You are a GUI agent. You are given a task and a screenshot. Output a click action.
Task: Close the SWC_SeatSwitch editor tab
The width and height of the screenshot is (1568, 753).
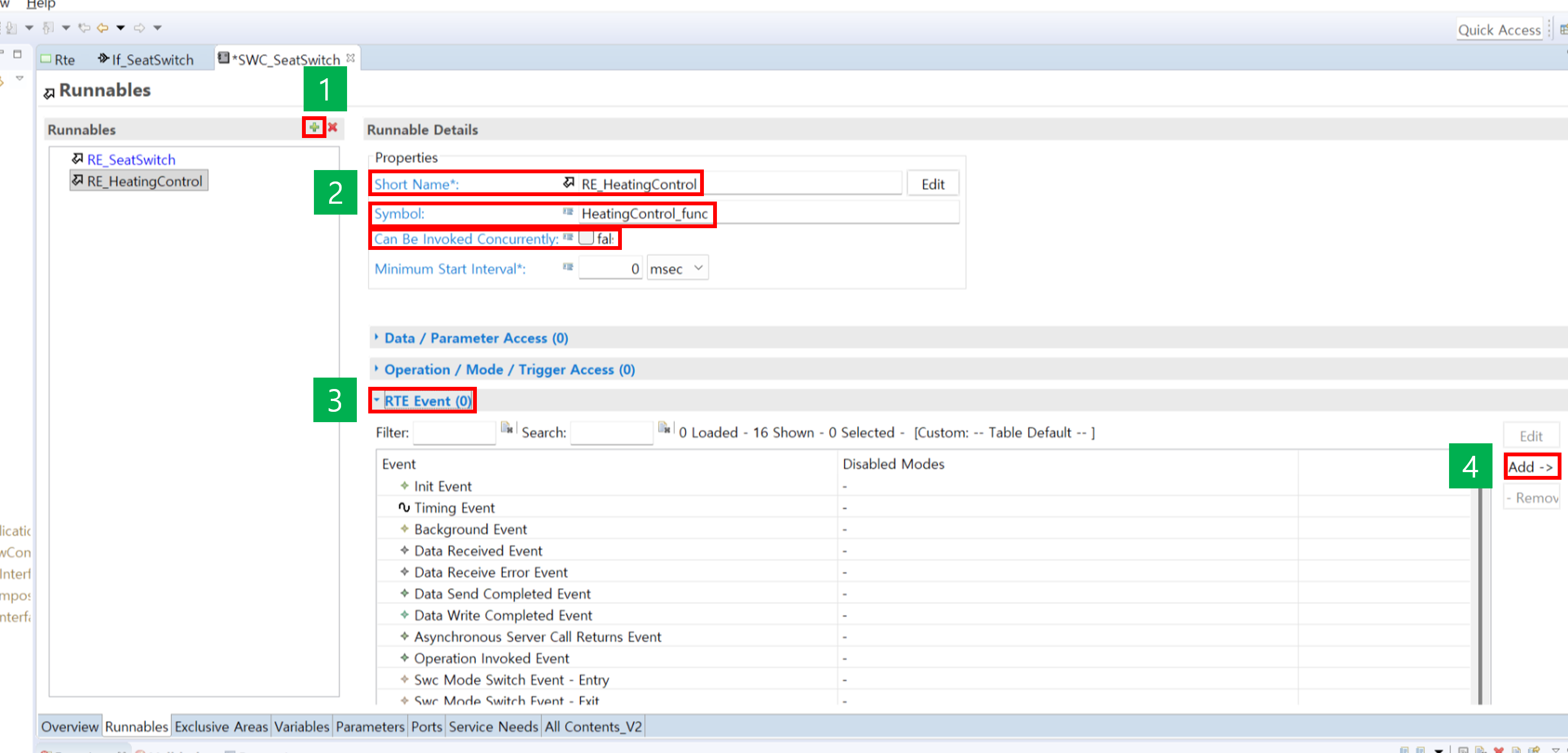coord(351,58)
